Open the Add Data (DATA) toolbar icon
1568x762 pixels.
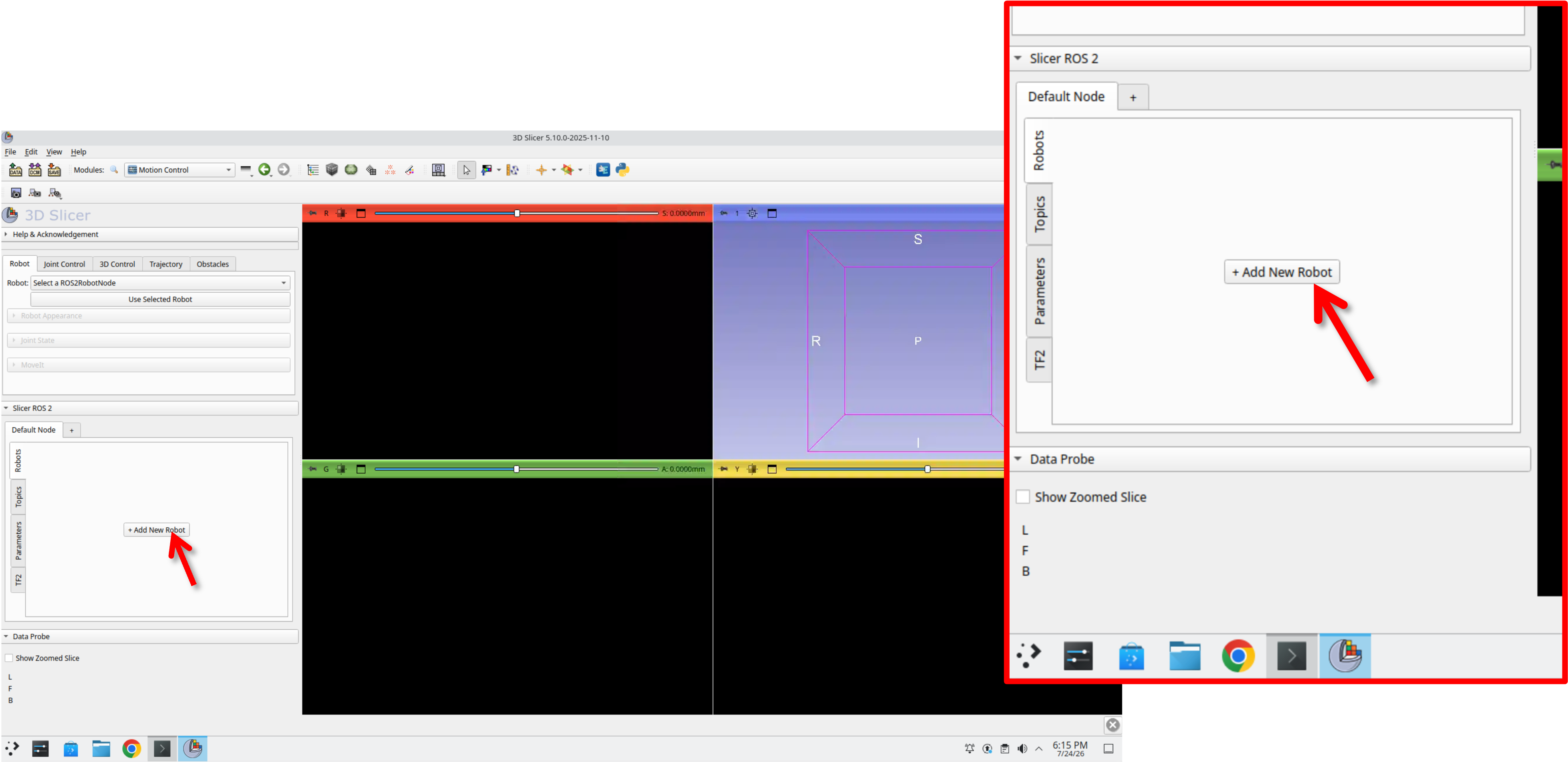pyautogui.click(x=15, y=170)
